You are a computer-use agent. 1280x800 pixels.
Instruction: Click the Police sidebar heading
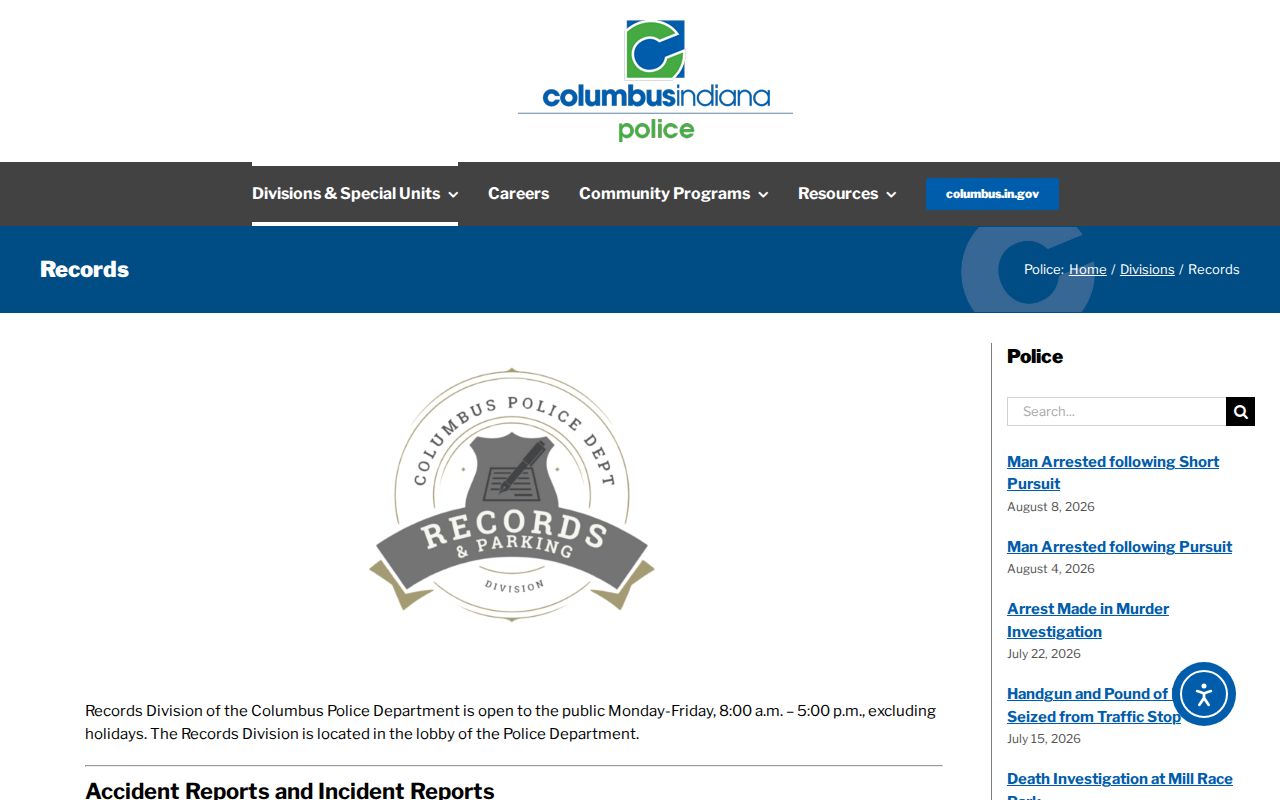pos(1035,356)
